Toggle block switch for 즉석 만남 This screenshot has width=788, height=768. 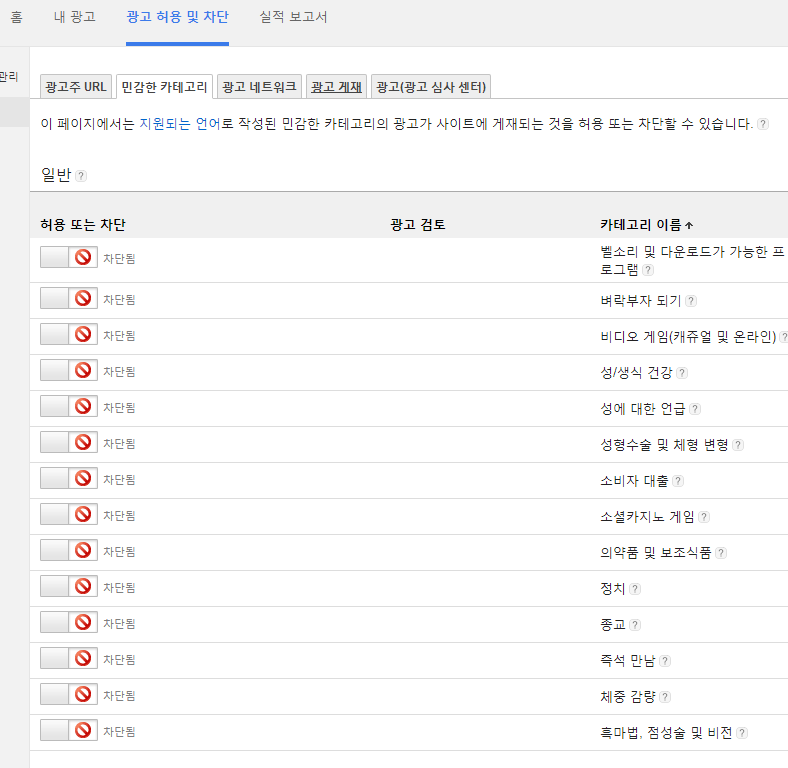click(x=68, y=658)
